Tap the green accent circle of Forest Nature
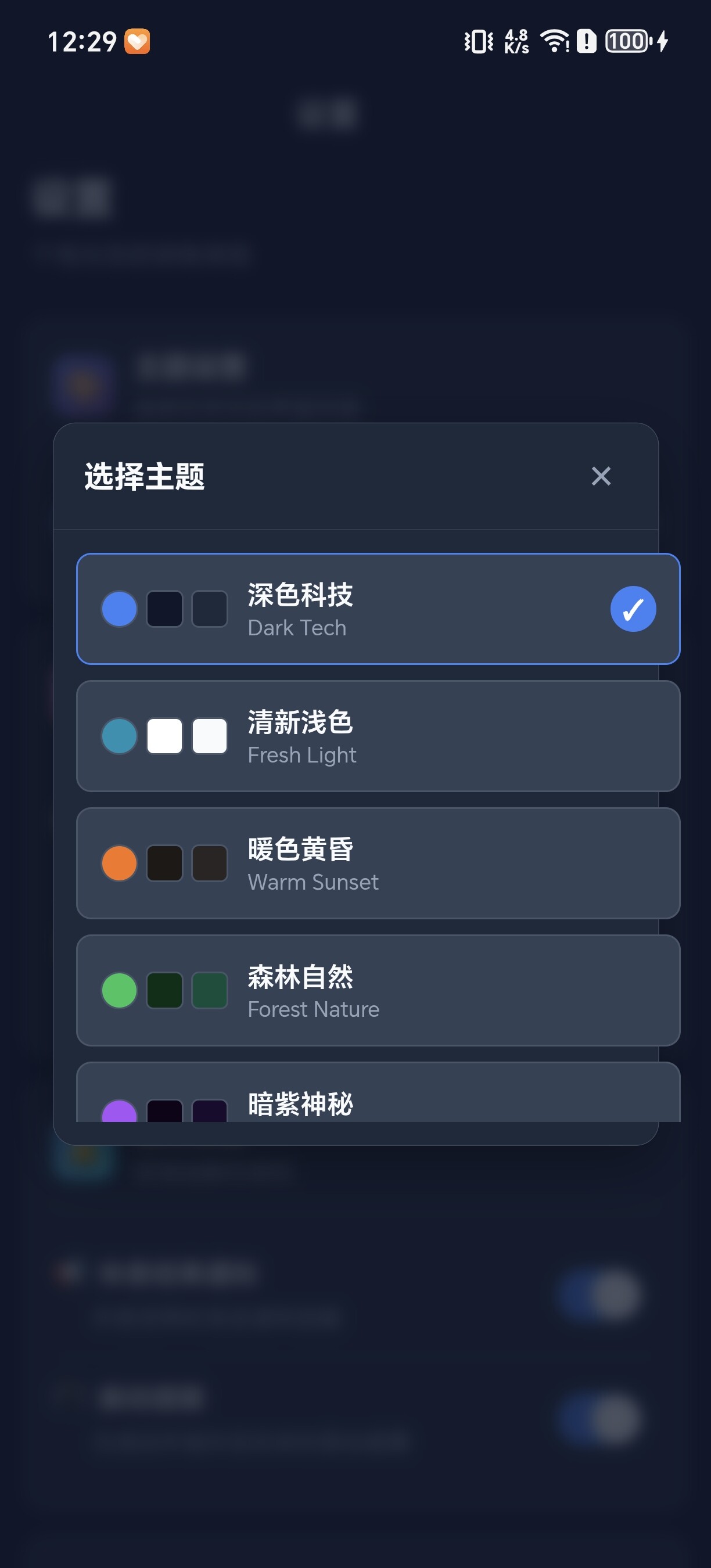Screen dimensions: 711x1568 point(119,990)
